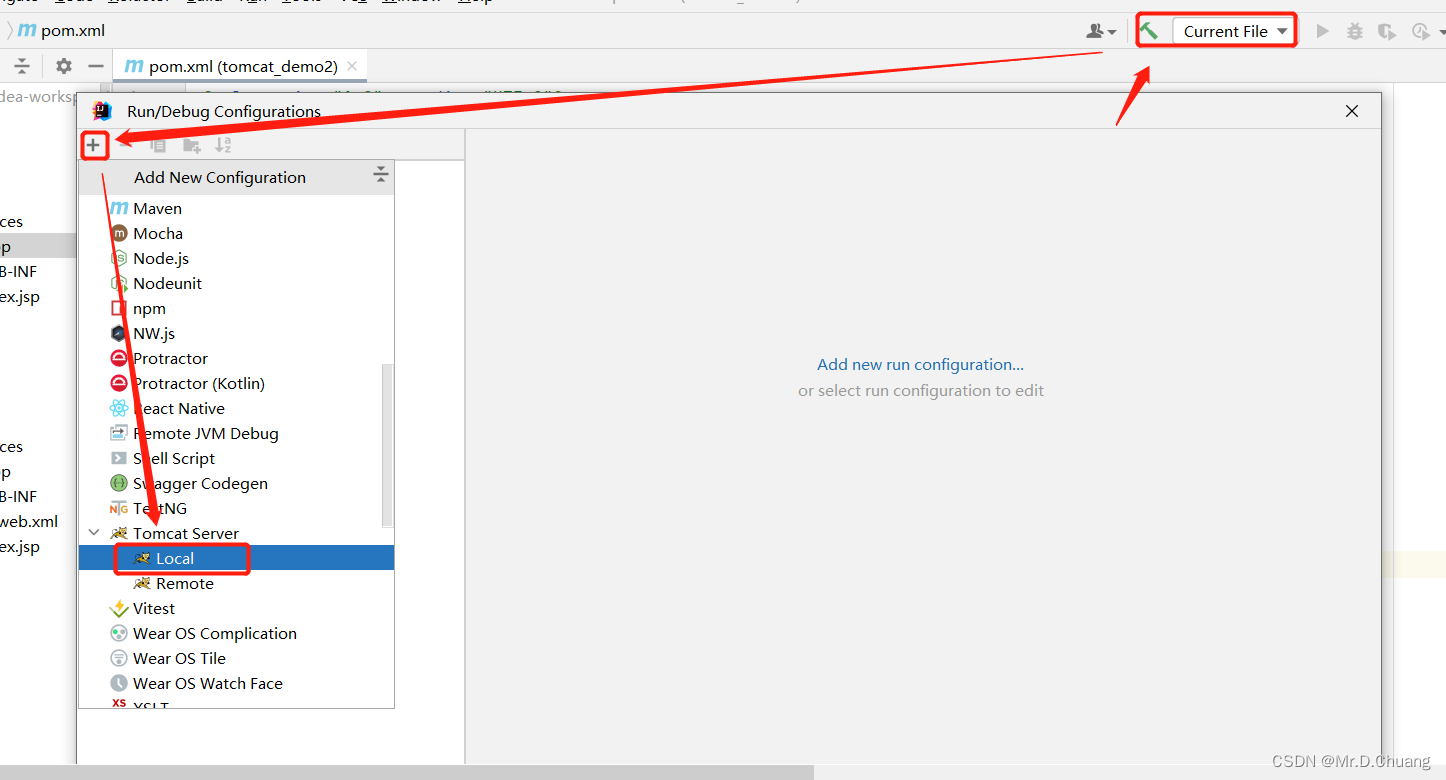Choose Remote JVM Debug configuration
Screen dimensions: 1446x780
click(236, 433)
